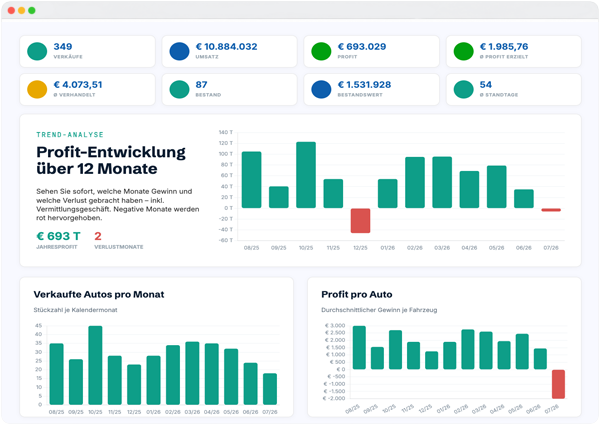Click the 04/26 bar in Profit-Entwicklung chart
Screen dimensions: 600x425
coord(469,189)
